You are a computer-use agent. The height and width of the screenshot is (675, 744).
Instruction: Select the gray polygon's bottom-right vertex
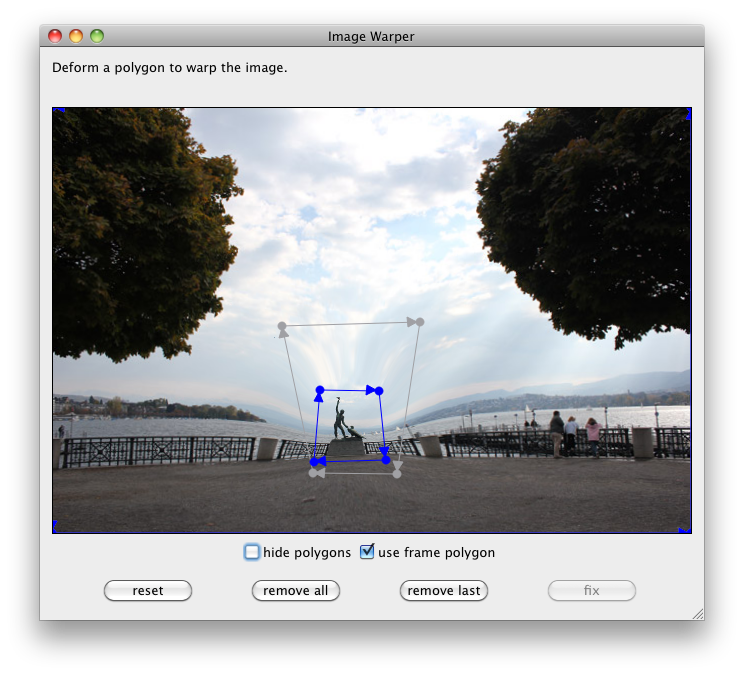point(397,473)
